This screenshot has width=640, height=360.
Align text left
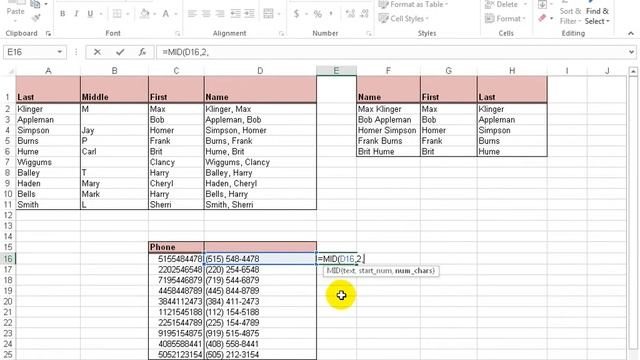(x=192, y=14)
